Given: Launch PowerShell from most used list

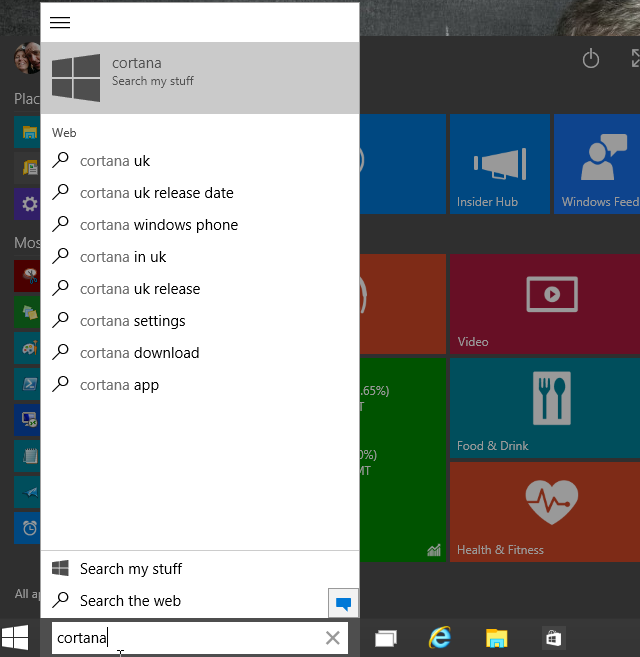Looking at the screenshot, I should (27, 384).
